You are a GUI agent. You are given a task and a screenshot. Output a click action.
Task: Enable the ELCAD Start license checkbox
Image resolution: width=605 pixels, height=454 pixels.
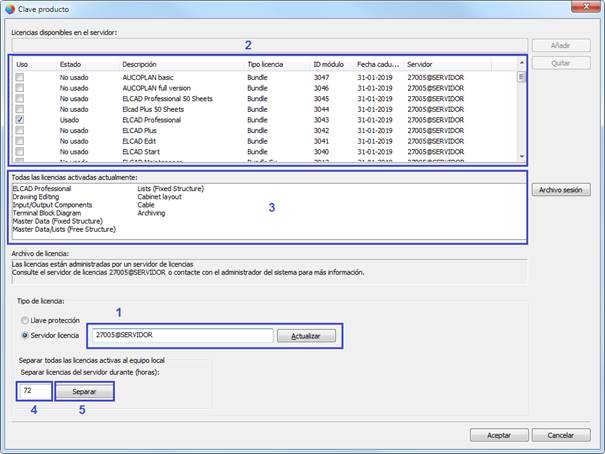pos(20,152)
